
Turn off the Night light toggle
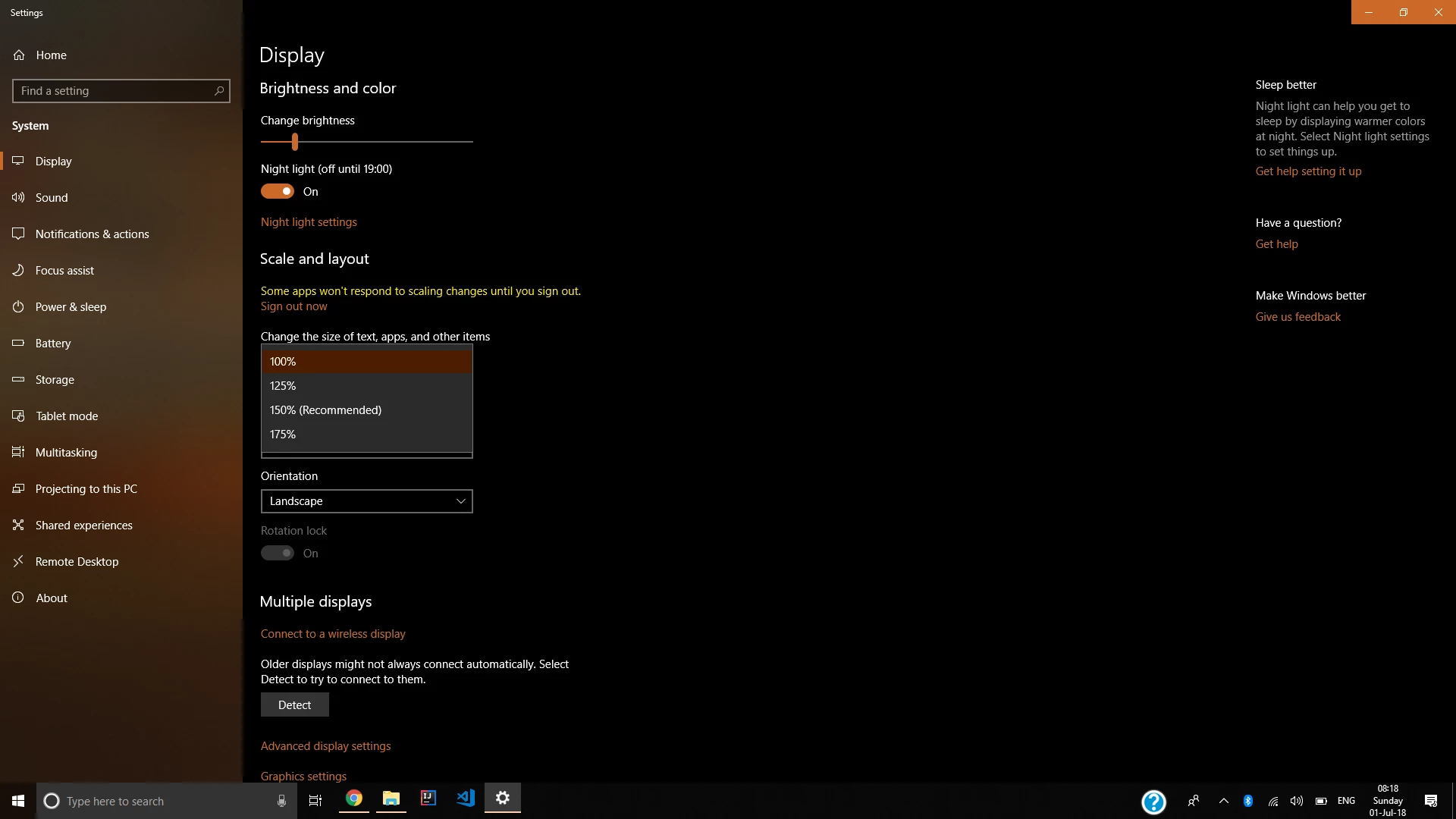pyautogui.click(x=278, y=192)
